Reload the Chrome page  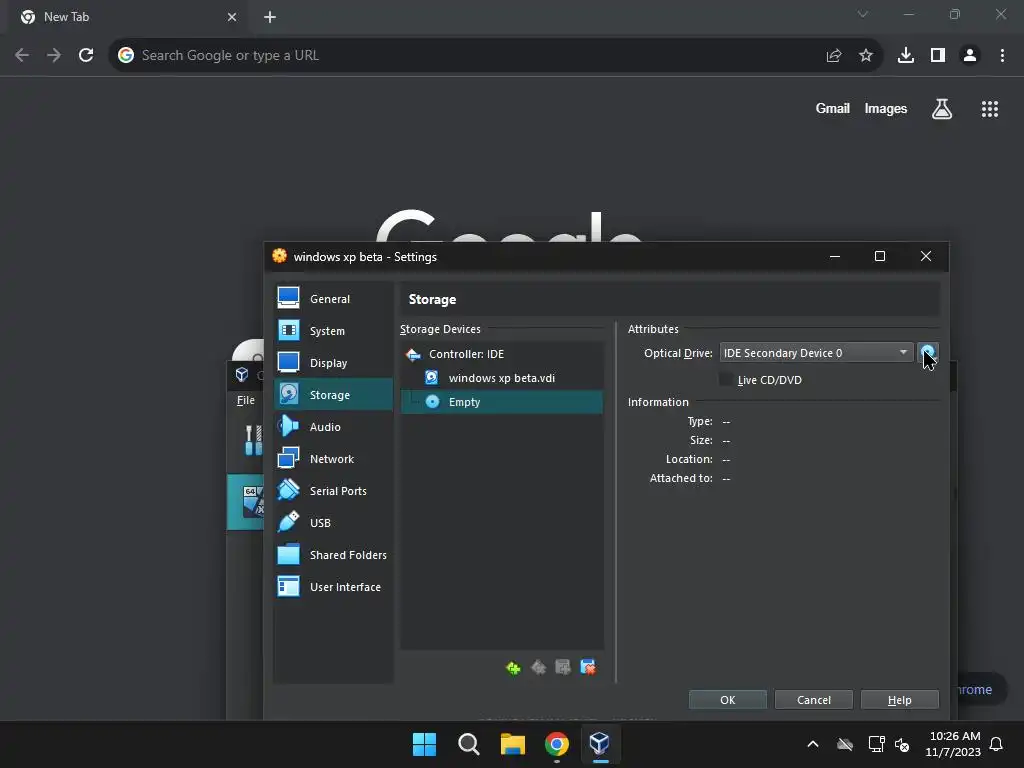pyautogui.click(x=86, y=56)
